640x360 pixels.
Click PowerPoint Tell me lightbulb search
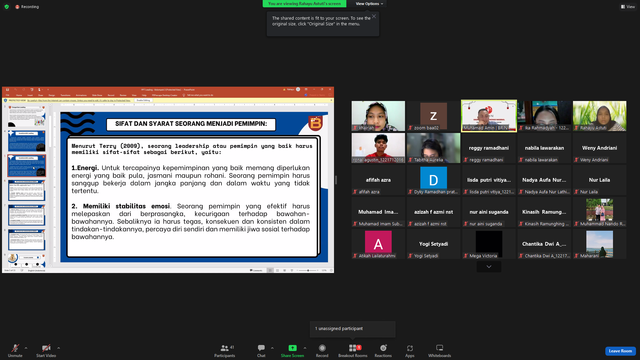tap(184, 95)
